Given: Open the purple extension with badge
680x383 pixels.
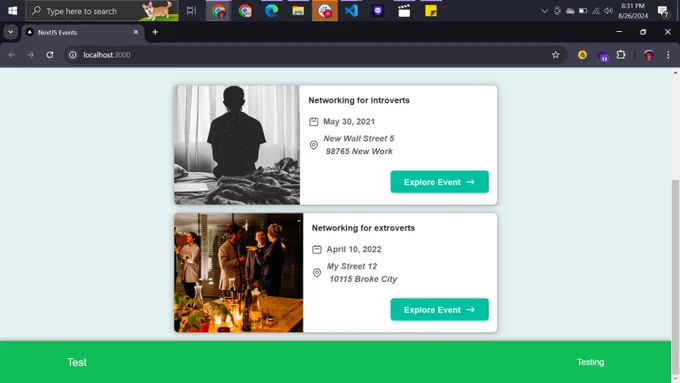Looking at the screenshot, I should point(602,56).
